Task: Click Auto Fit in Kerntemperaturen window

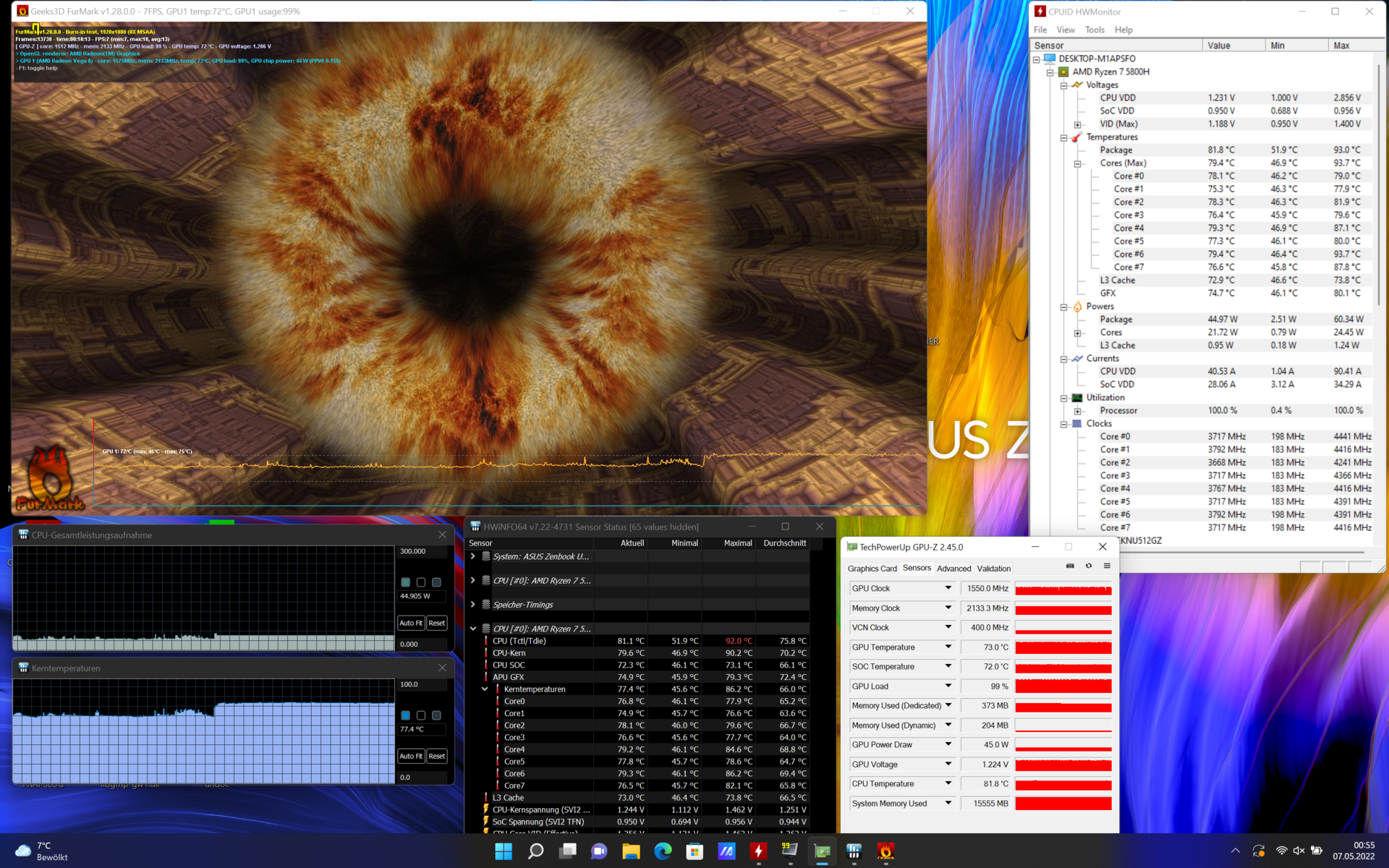Action: point(411,756)
